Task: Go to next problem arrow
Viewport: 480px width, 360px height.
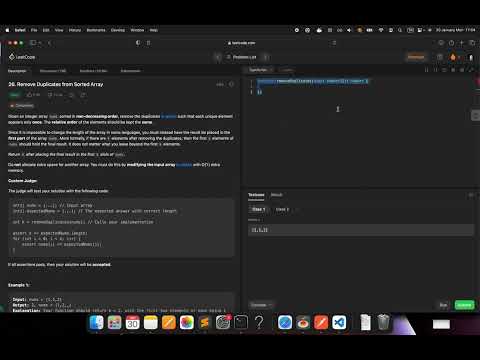Action: point(266,57)
